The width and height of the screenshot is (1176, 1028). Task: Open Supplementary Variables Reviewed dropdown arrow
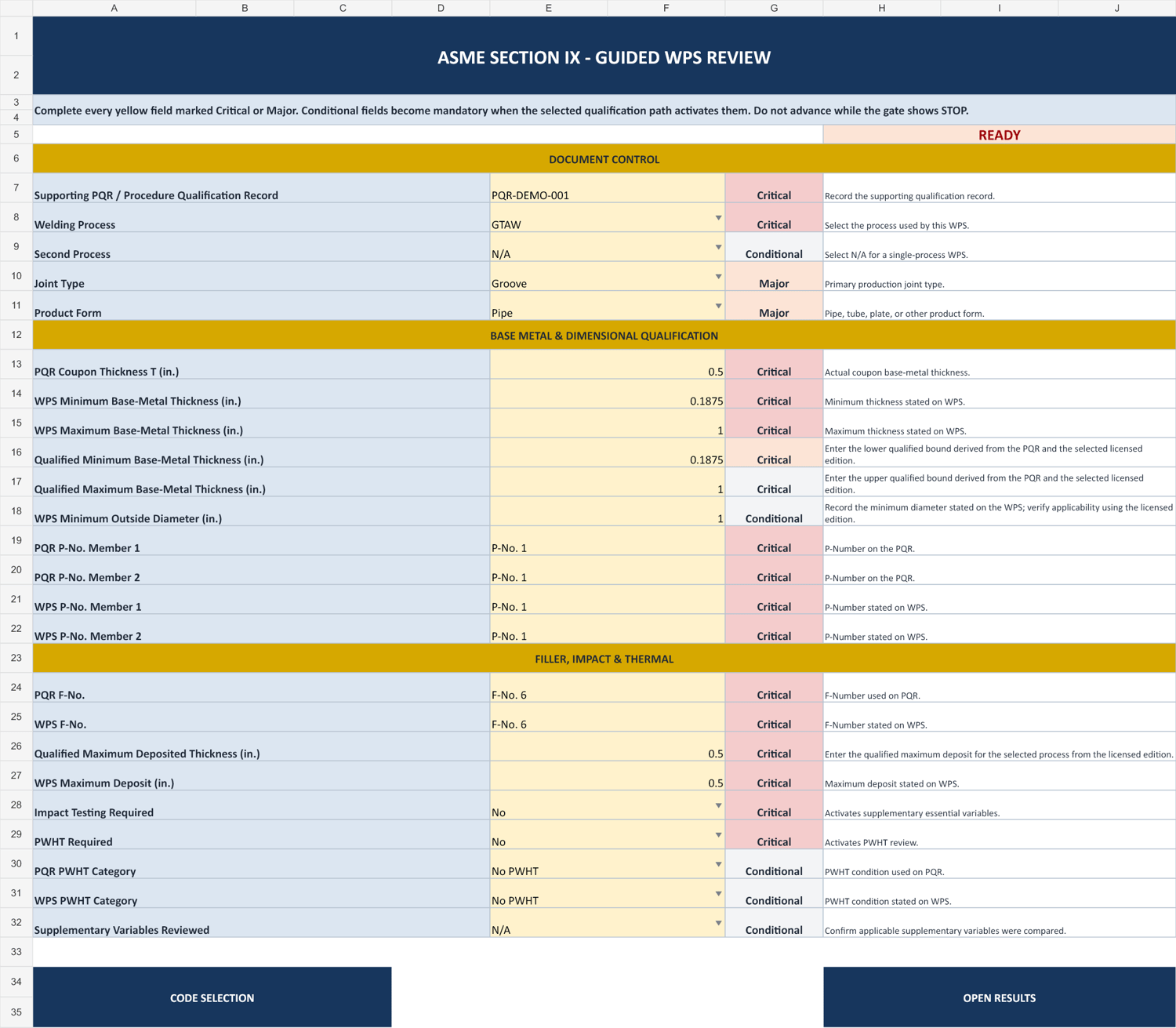pyautogui.click(x=717, y=923)
